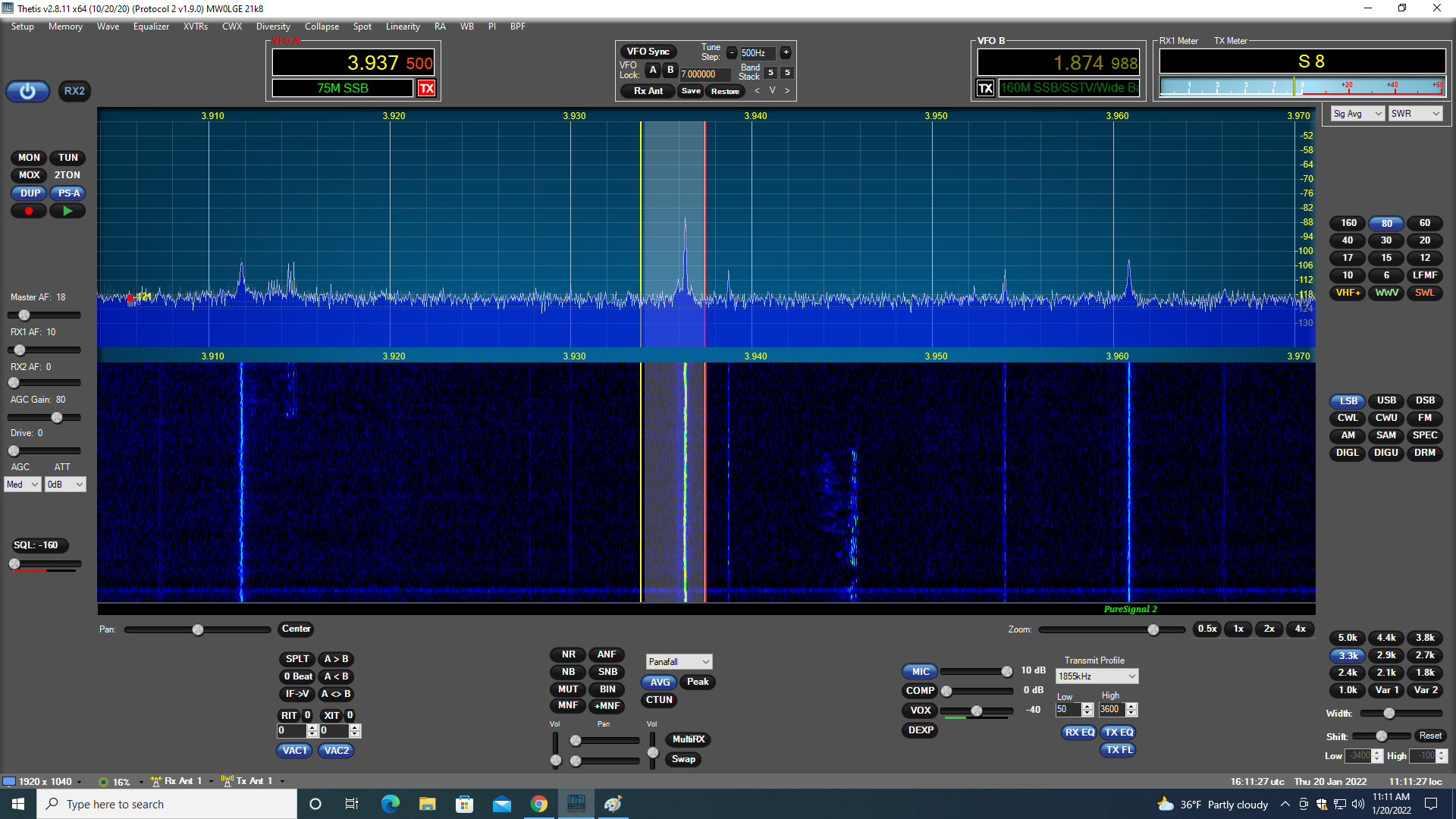Open the Sig Avg meter dropdown

coord(1357,114)
